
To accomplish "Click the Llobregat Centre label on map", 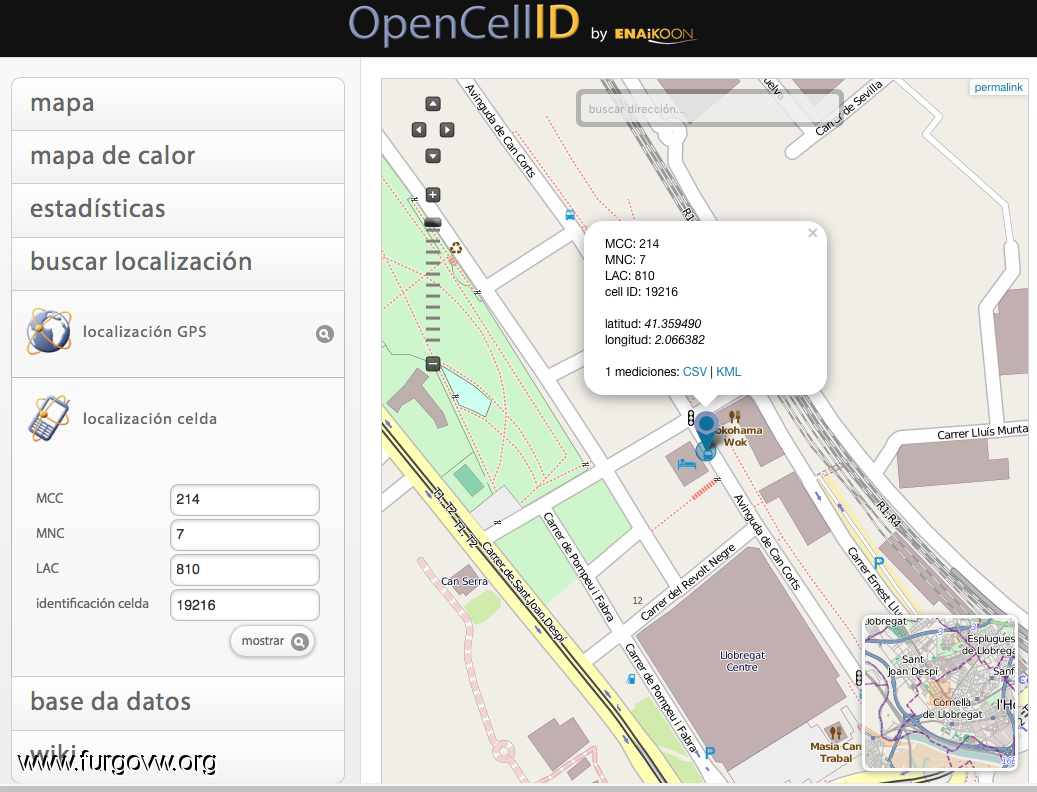I will 742,661.
